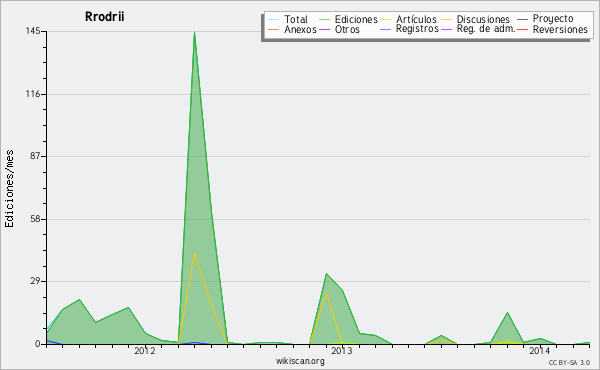Select the 'Ediciones' legend entry
The width and height of the screenshot is (600, 370).
356,19
